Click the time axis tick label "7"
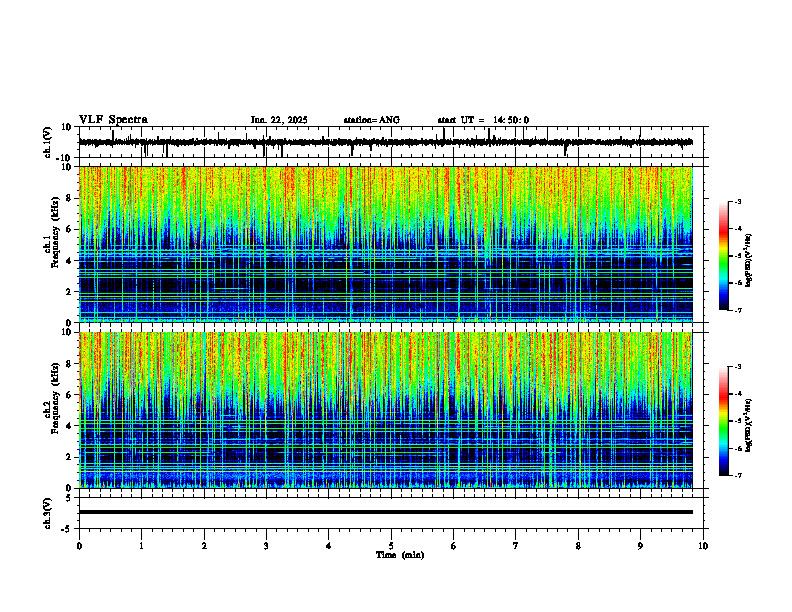 coord(516,546)
